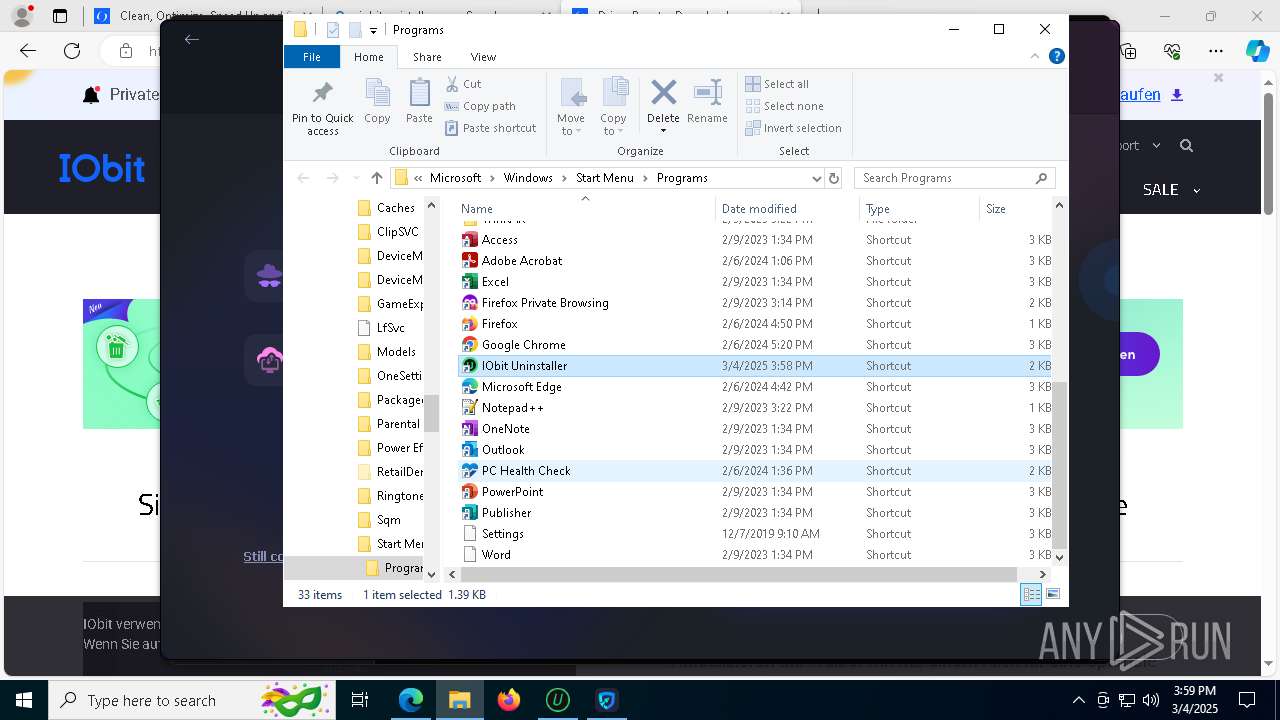Select Firefox Private Browsing shortcut
1280x720 pixels.
pos(755,303)
